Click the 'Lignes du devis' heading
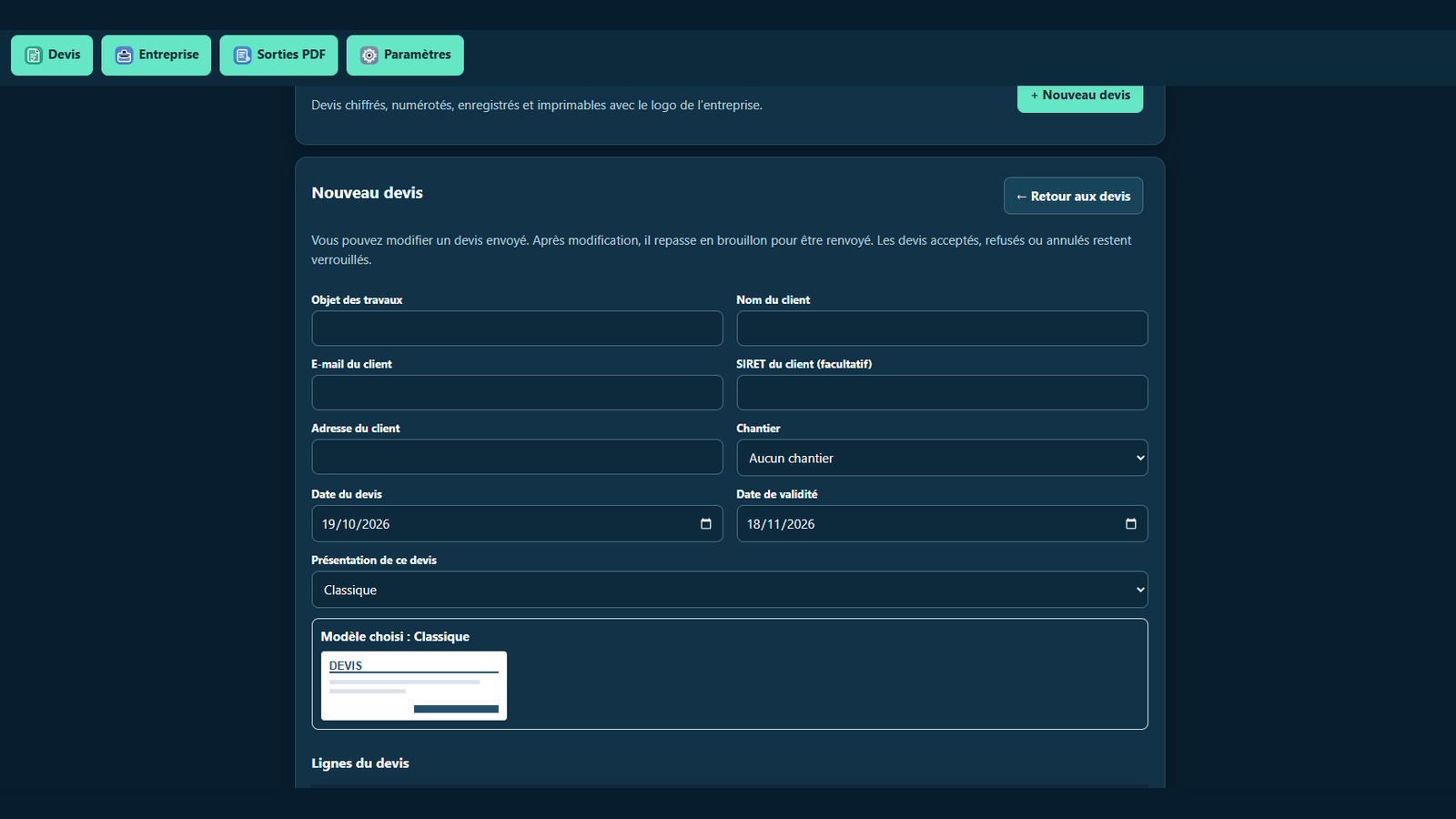 pyautogui.click(x=360, y=763)
